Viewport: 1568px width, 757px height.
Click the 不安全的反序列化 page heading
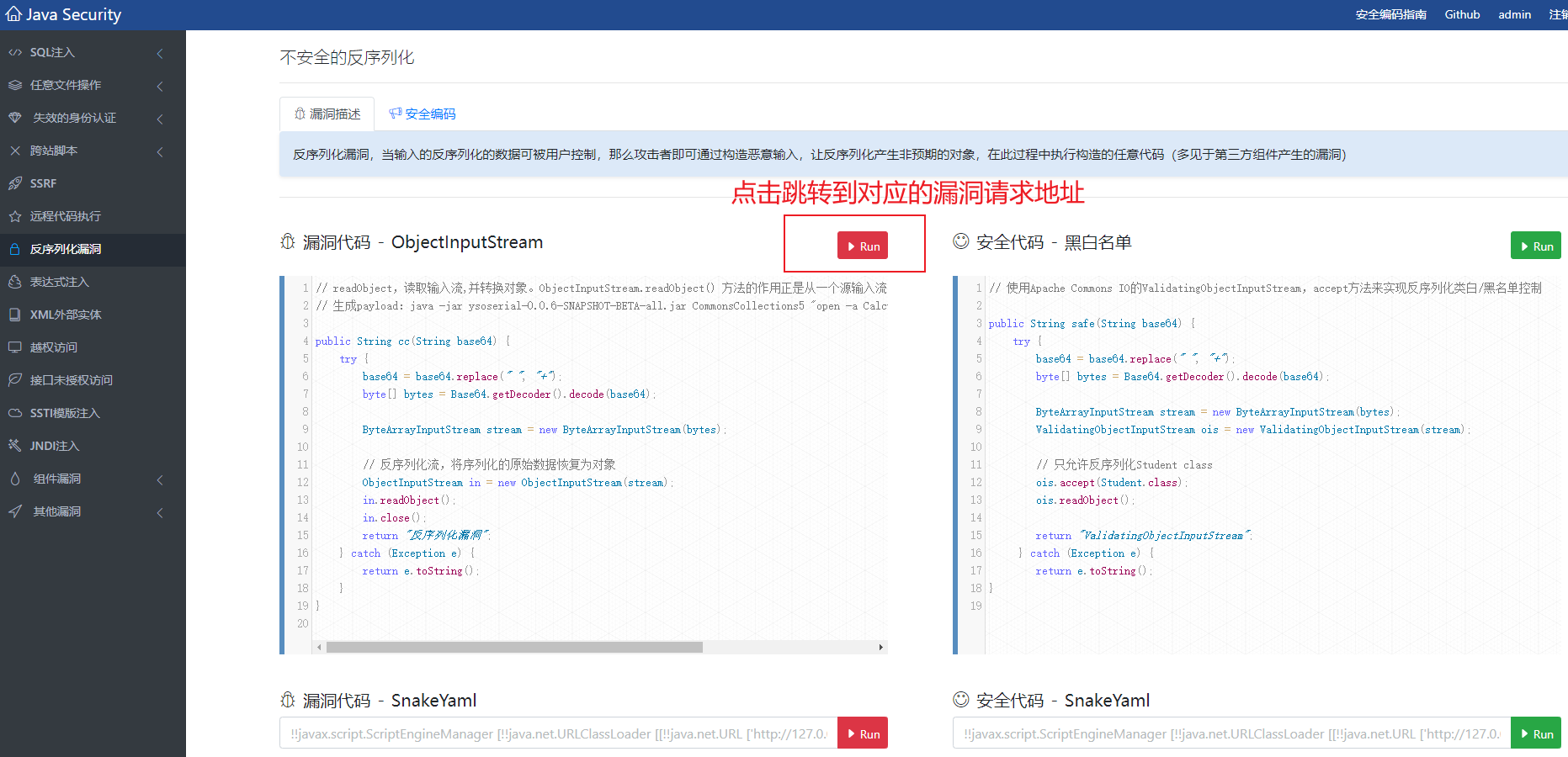click(347, 57)
